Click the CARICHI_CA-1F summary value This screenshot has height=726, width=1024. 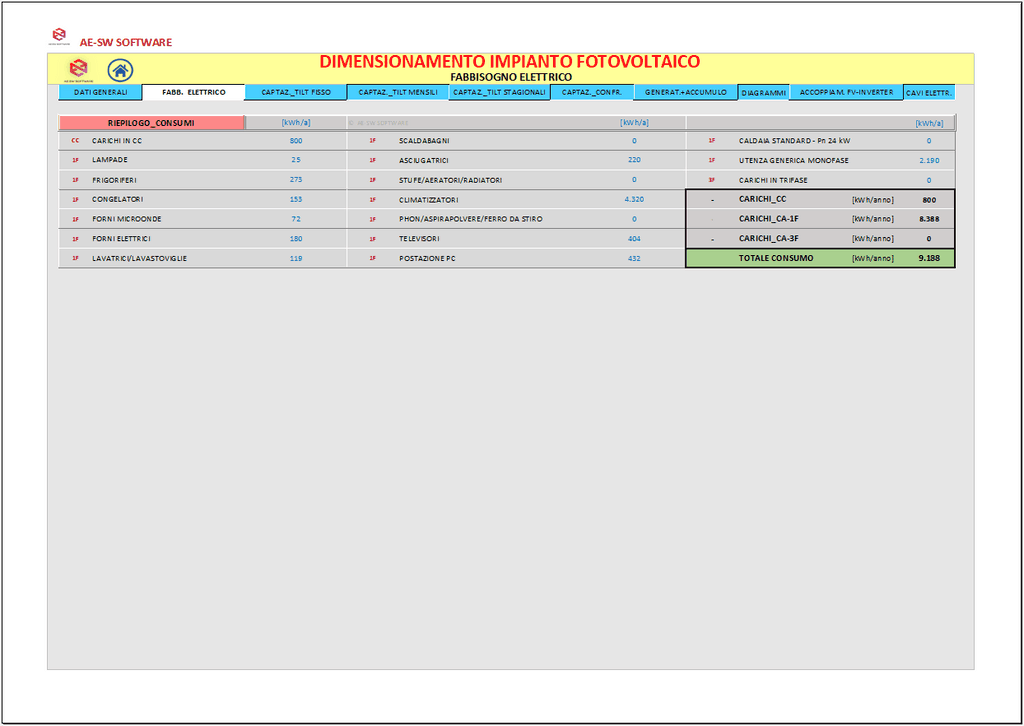coord(928,219)
